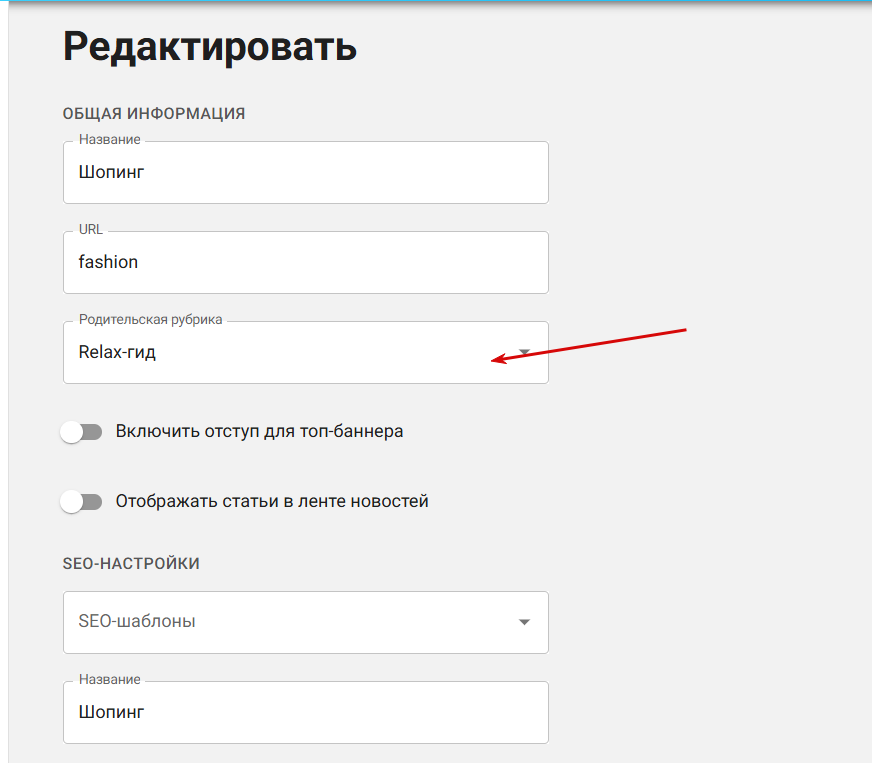Viewport: 872px width, 763px height.
Task: Click the arrow icon of SEO-шаблоны
Action: tap(524, 622)
